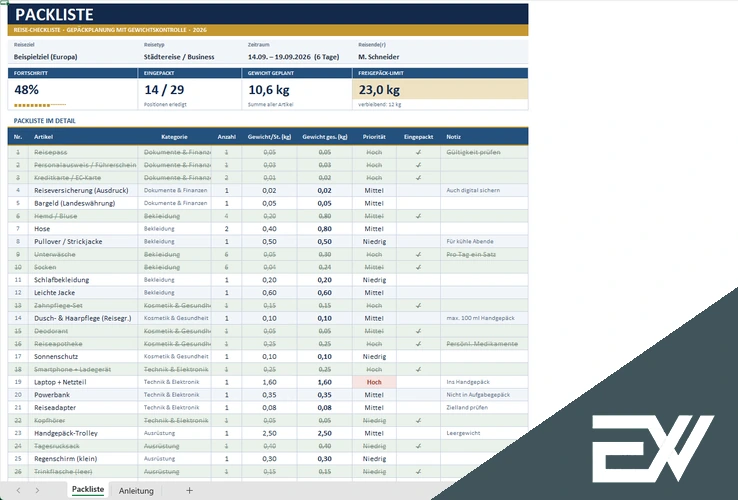Viewport: 738px width, 500px height.
Task: Click the Gewicht/St. [kg] column header
Action: [x=269, y=137]
